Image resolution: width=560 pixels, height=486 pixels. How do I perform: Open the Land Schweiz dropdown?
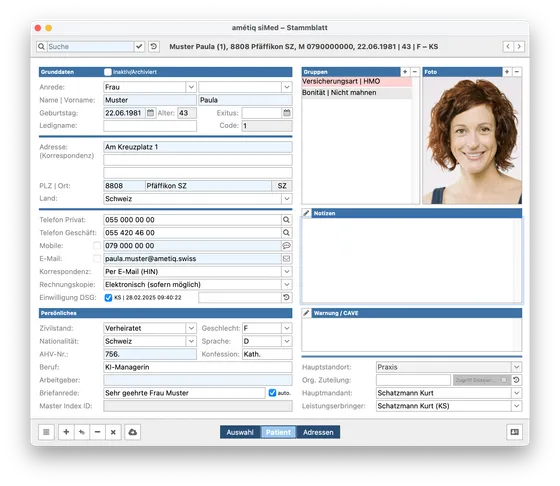287,199
